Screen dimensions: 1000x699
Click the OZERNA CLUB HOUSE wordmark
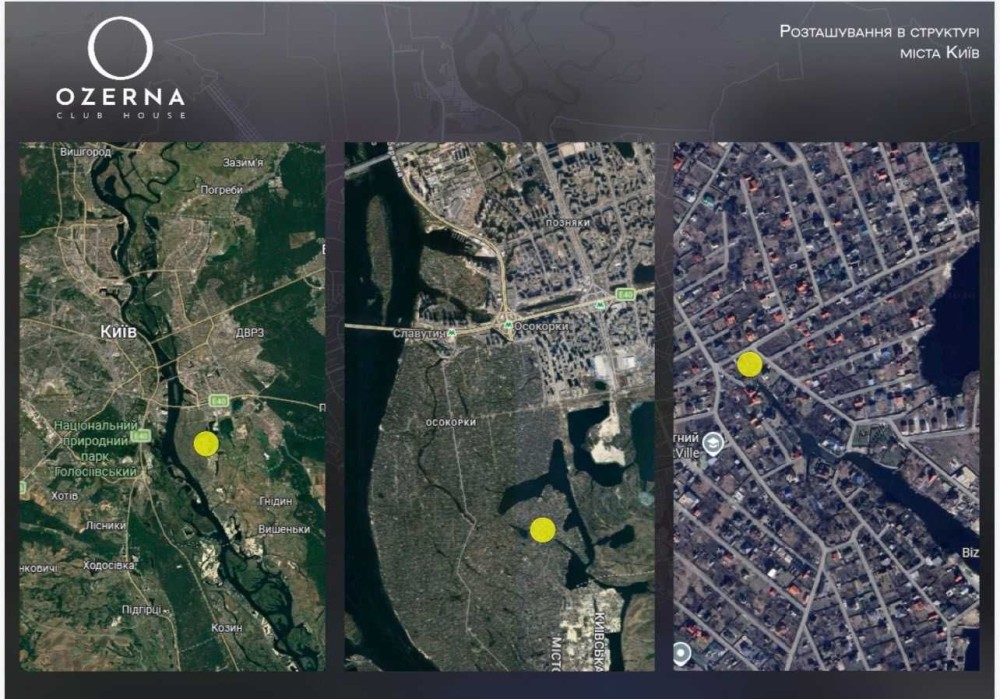(x=121, y=103)
